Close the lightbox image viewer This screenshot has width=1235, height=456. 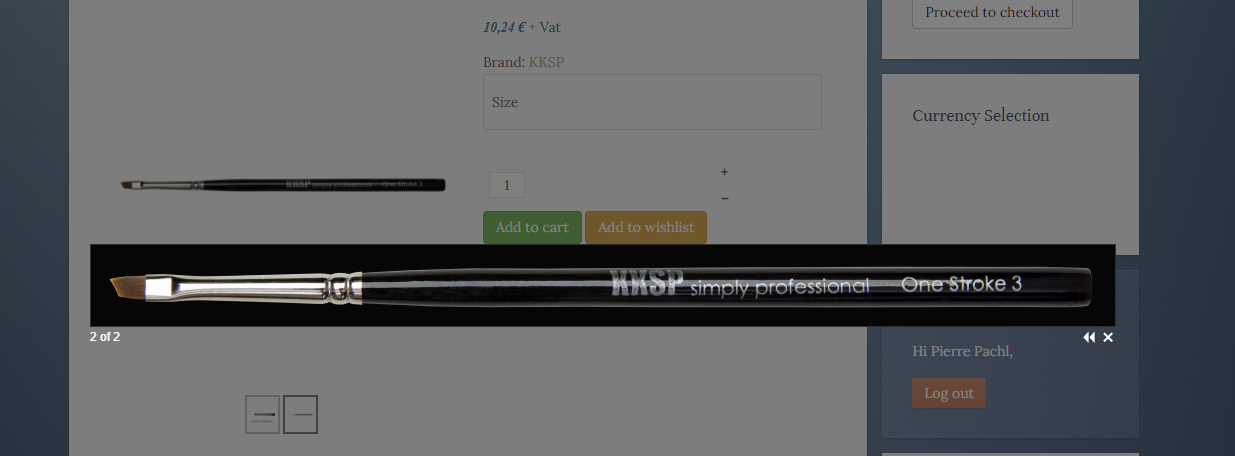coord(1108,338)
